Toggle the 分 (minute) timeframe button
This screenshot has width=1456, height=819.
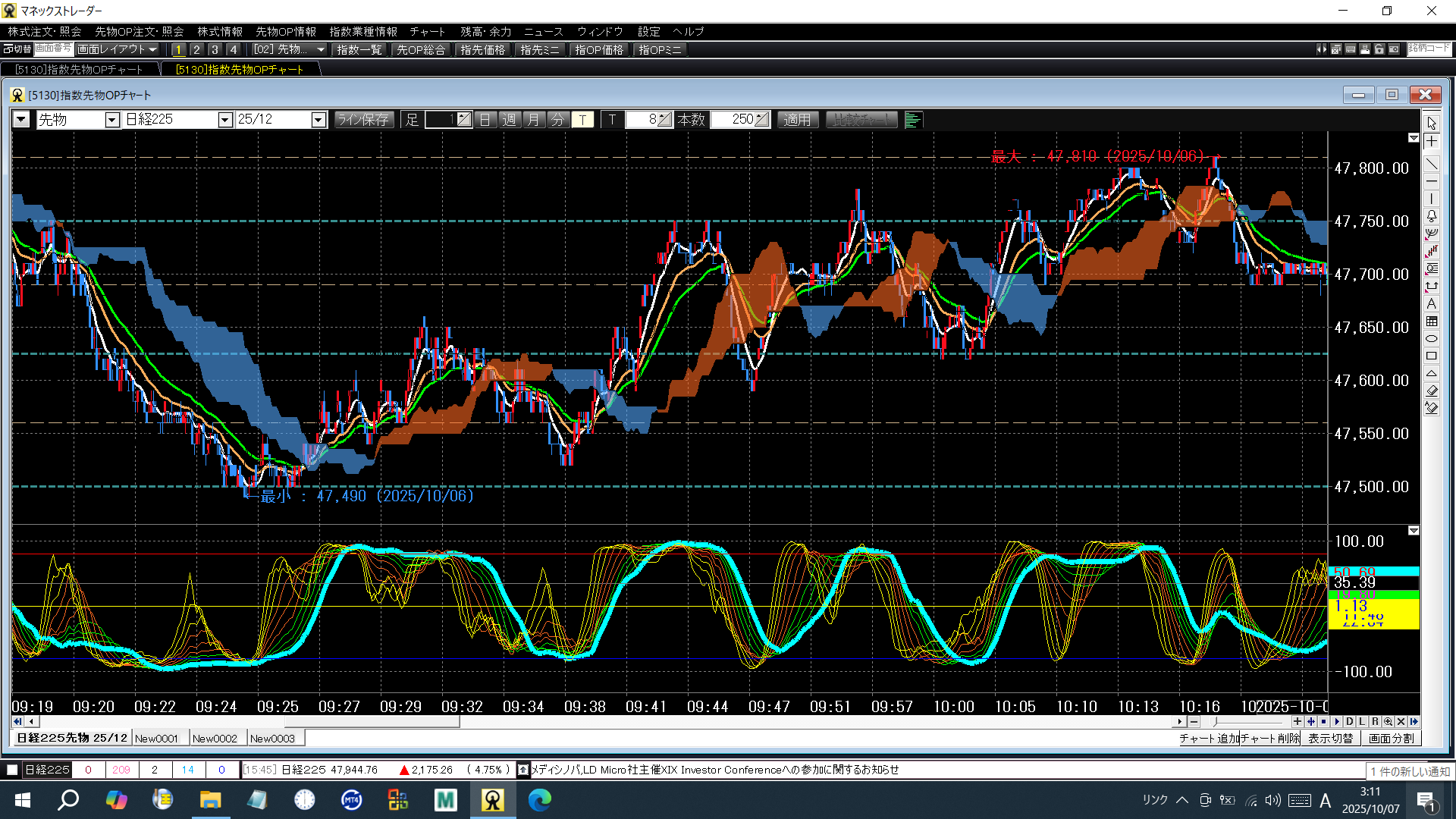[x=557, y=120]
